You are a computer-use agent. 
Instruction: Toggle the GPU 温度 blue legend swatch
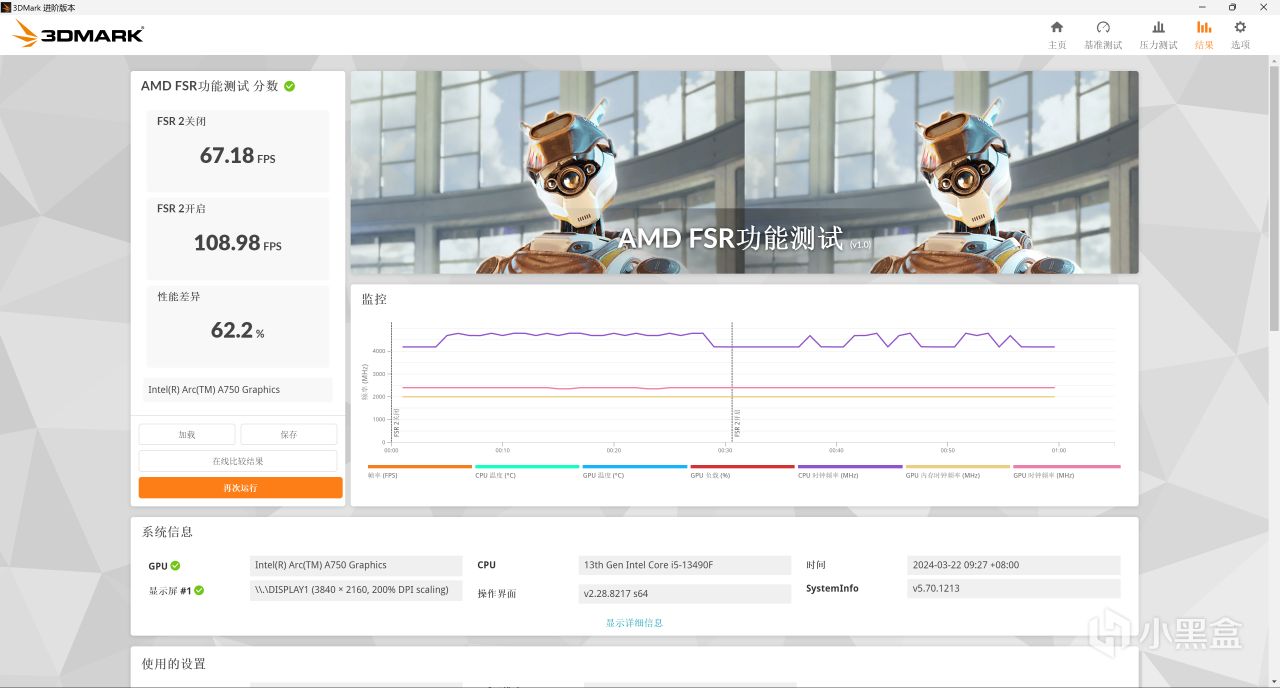pyautogui.click(x=635, y=467)
